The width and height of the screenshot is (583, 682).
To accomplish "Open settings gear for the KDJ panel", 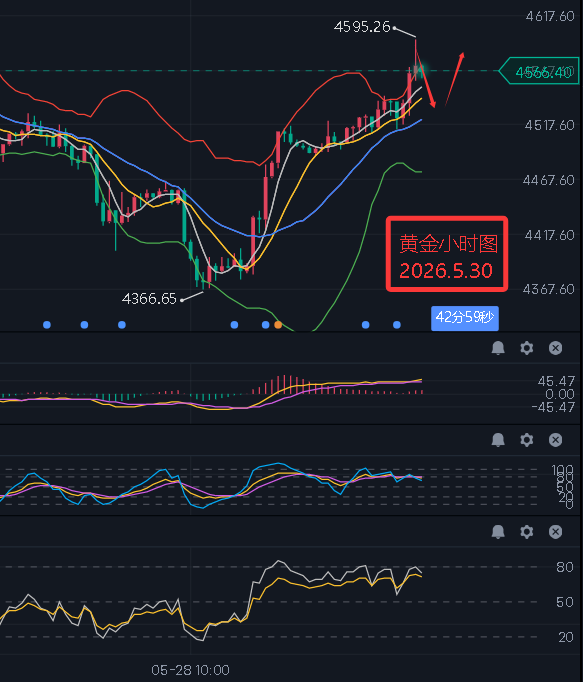I will coord(527,440).
